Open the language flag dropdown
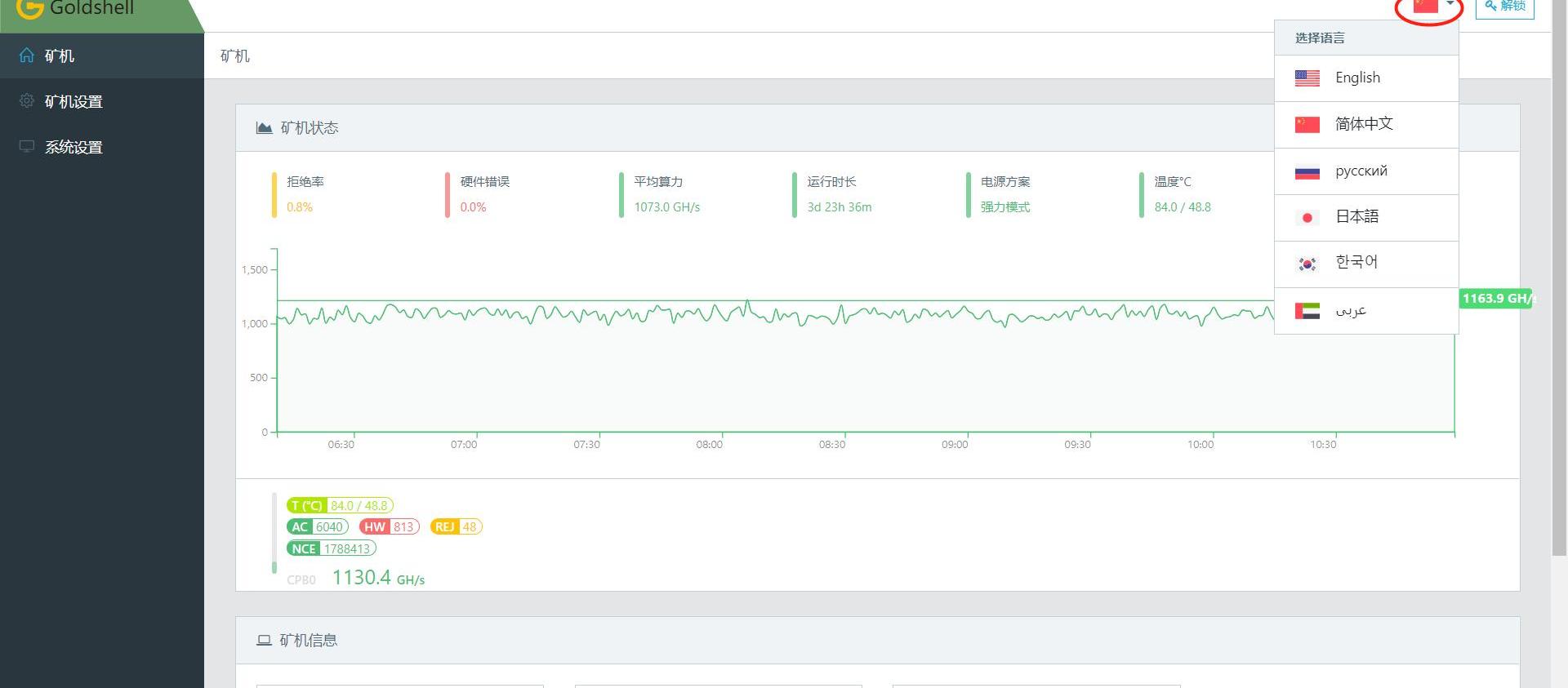The height and width of the screenshot is (688, 1568). tap(1434, 7)
